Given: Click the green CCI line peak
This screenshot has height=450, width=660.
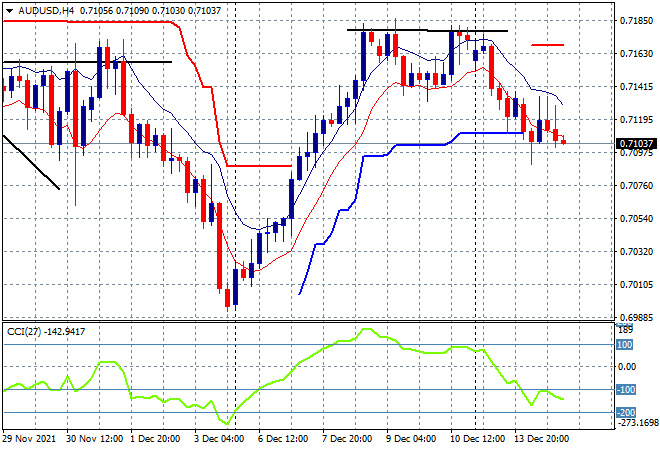Looking at the screenshot, I should 366,330.
